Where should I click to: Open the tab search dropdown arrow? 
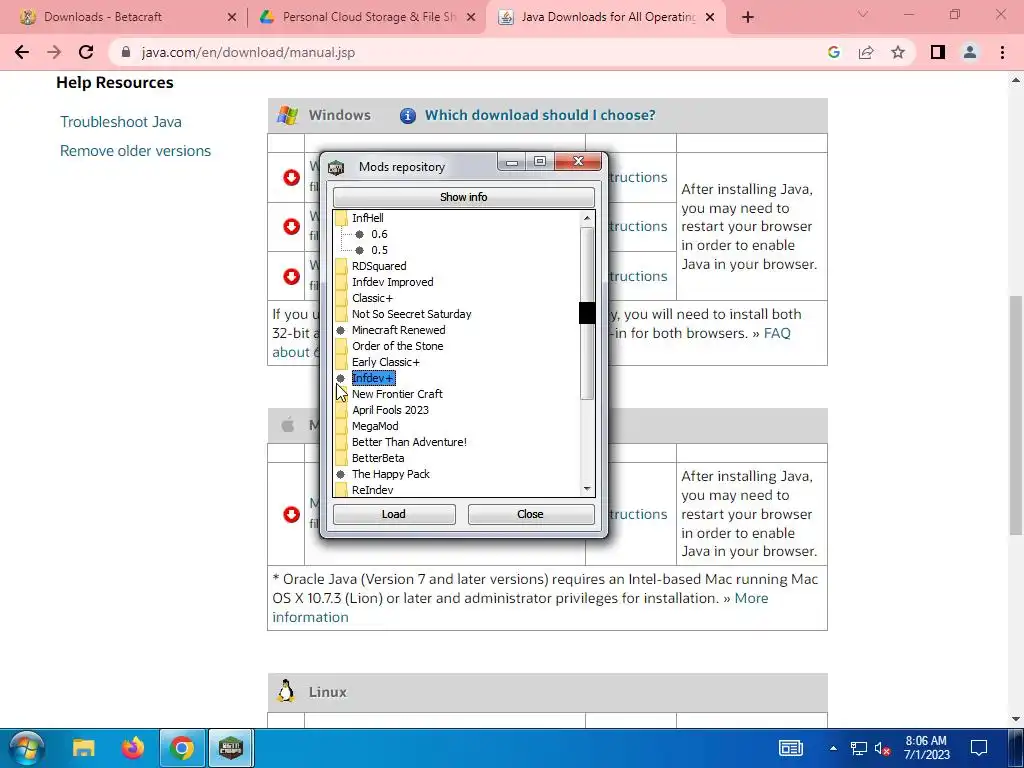click(x=863, y=14)
